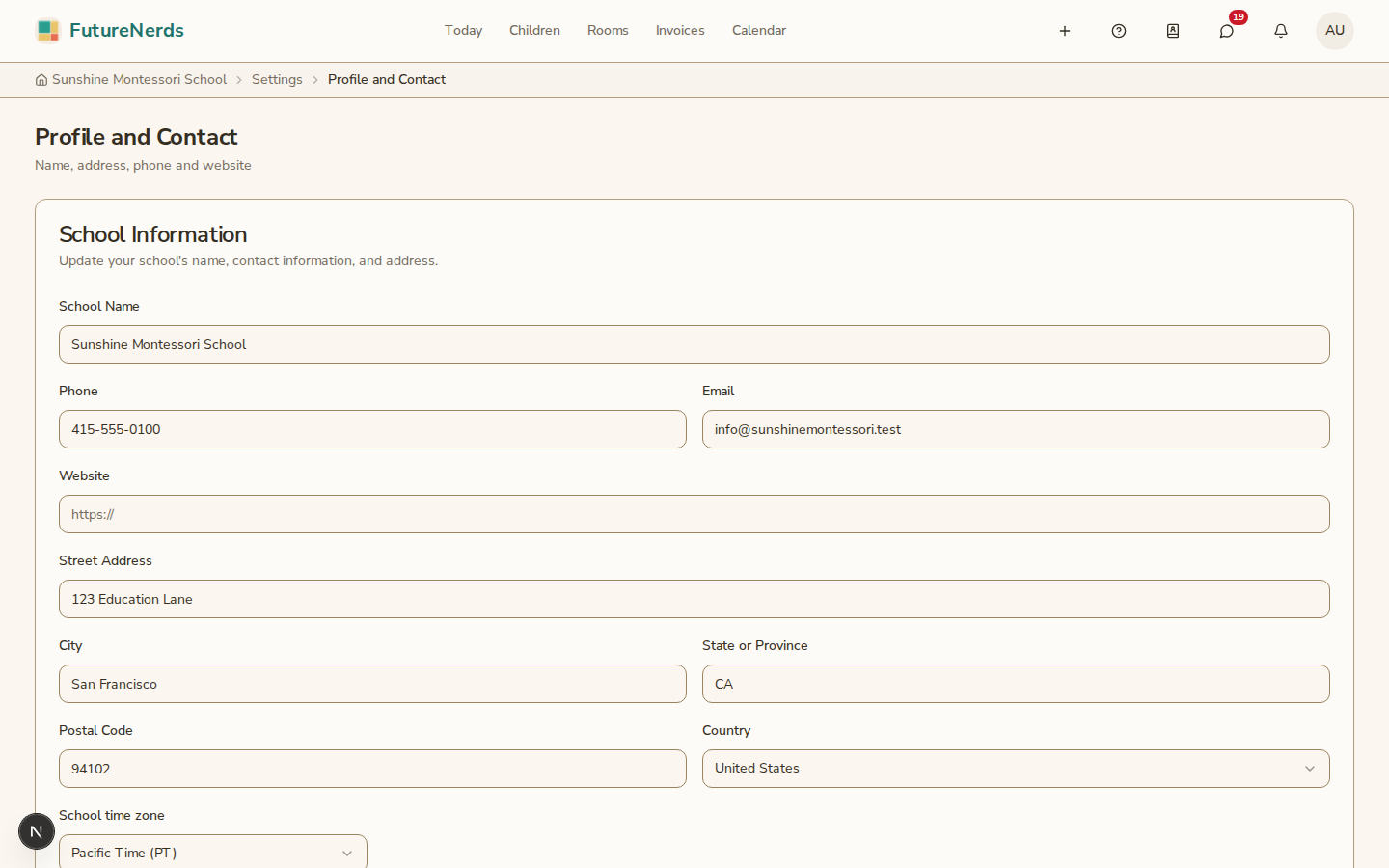Switch to the Invoices tab
Viewport: 1389px width, 868px height.
pyautogui.click(x=680, y=31)
